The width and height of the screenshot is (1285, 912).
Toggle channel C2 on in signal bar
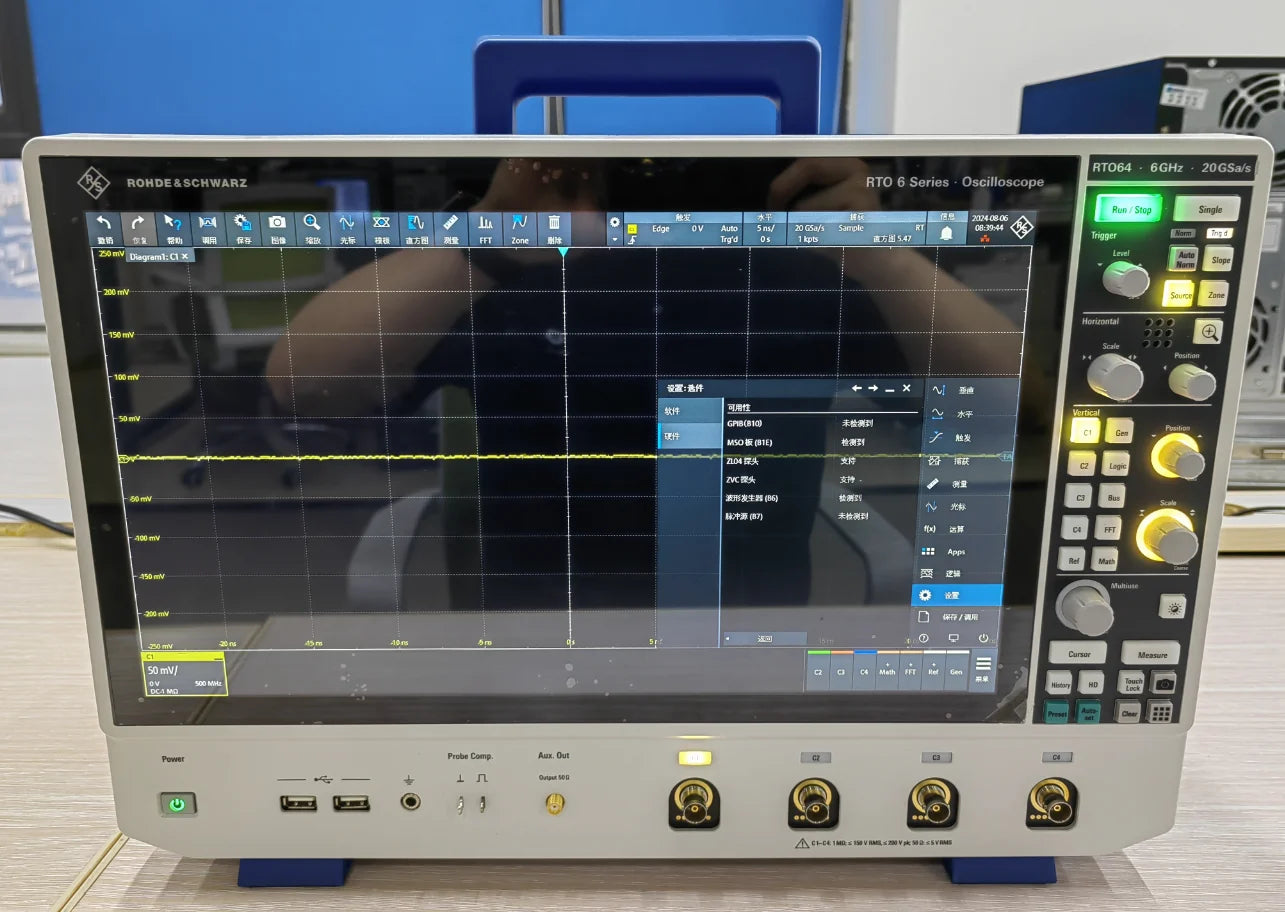(818, 671)
